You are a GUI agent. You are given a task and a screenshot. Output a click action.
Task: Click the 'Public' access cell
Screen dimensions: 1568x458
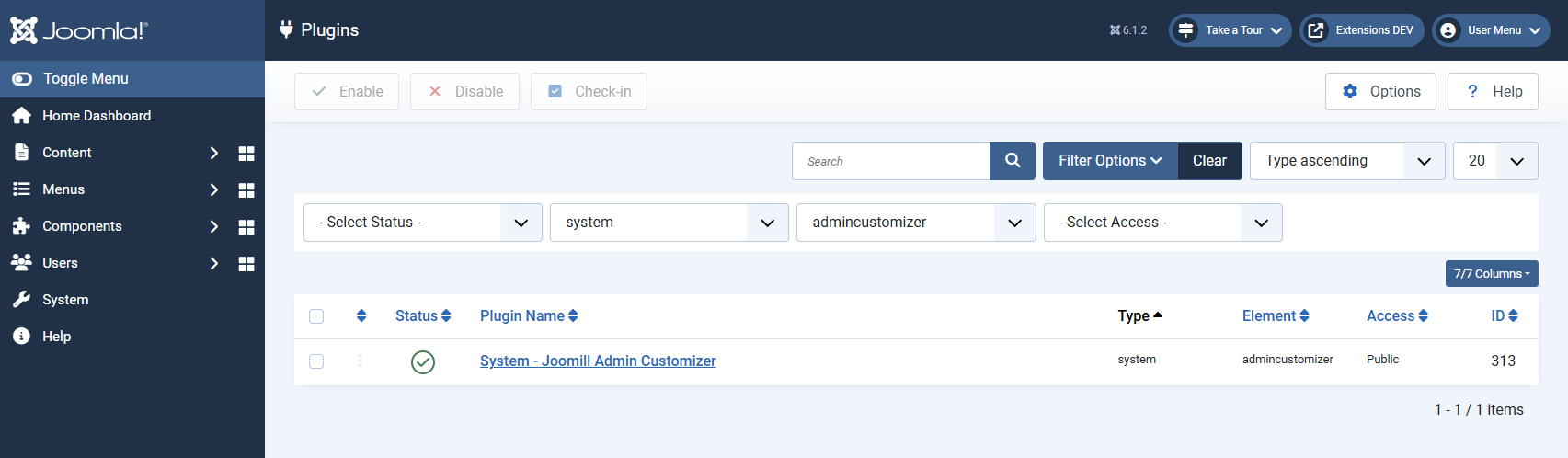pos(1382,360)
